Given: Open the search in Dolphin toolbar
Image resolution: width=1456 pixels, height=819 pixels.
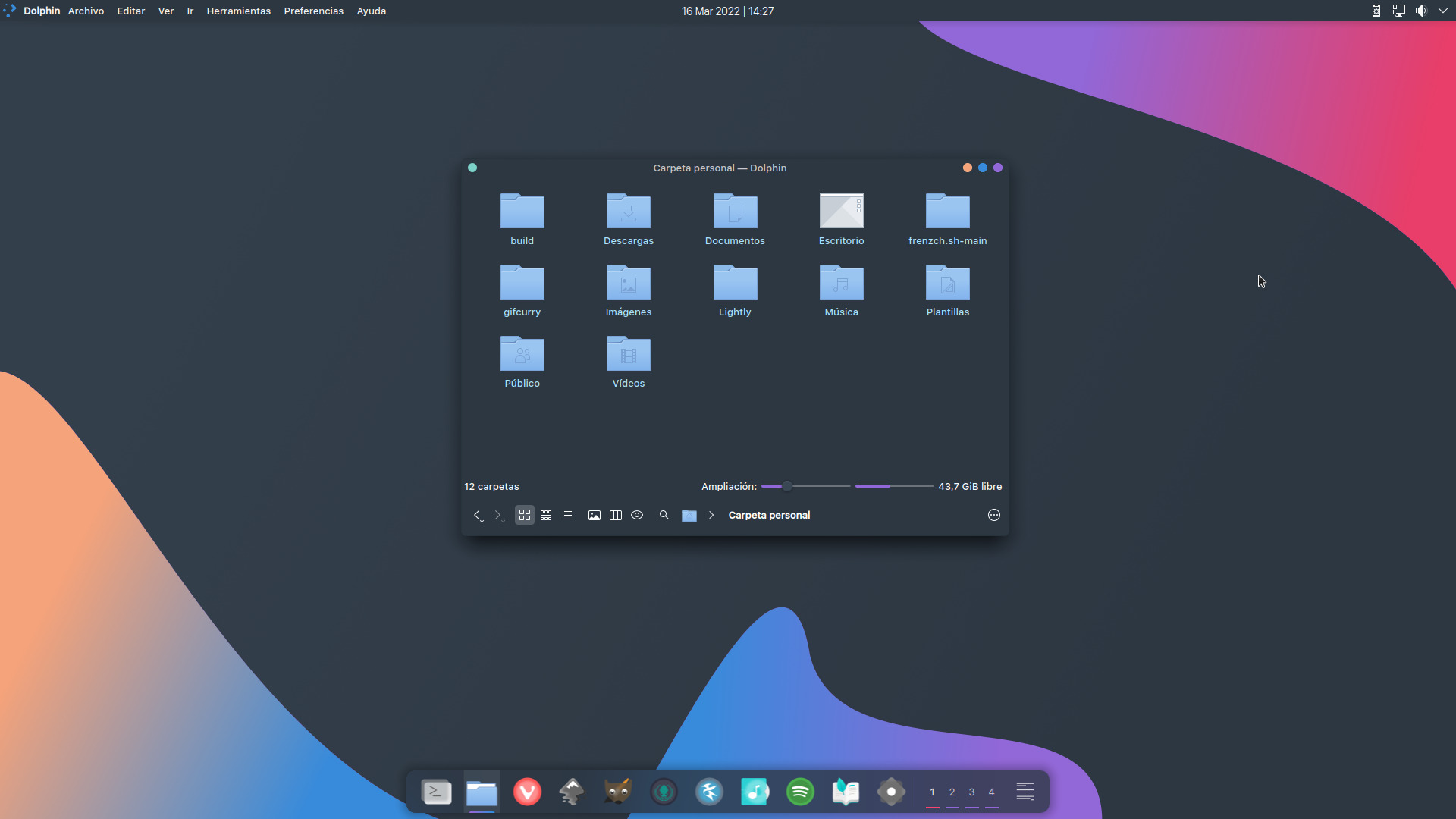Looking at the screenshot, I should [664, 516].
